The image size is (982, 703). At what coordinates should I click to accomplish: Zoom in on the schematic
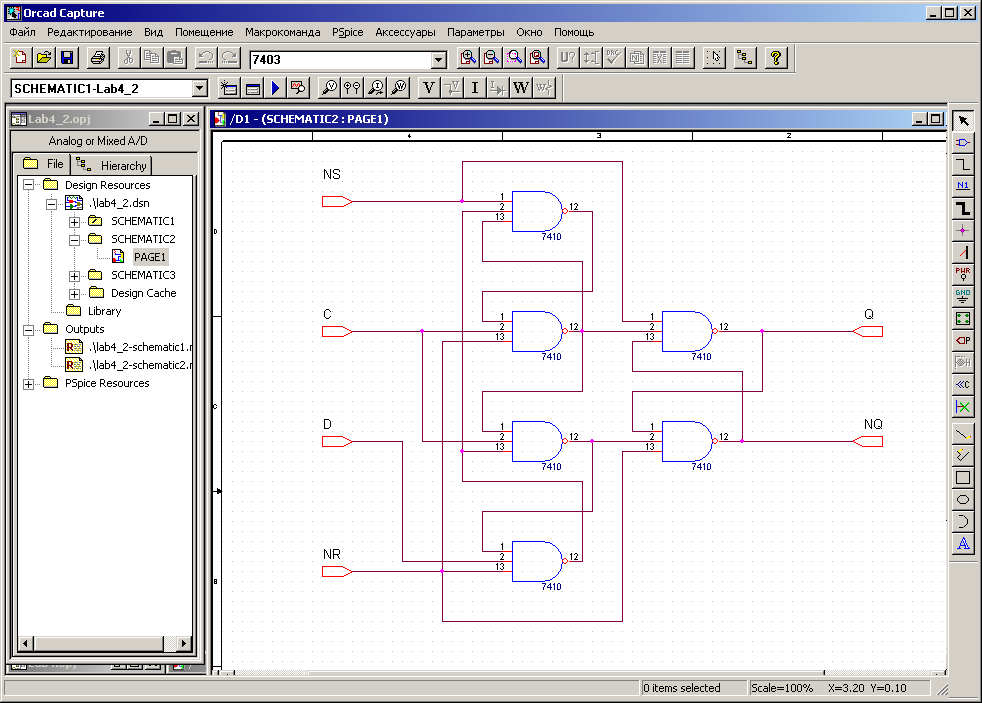pyautogui.click(x=467, y=58)
